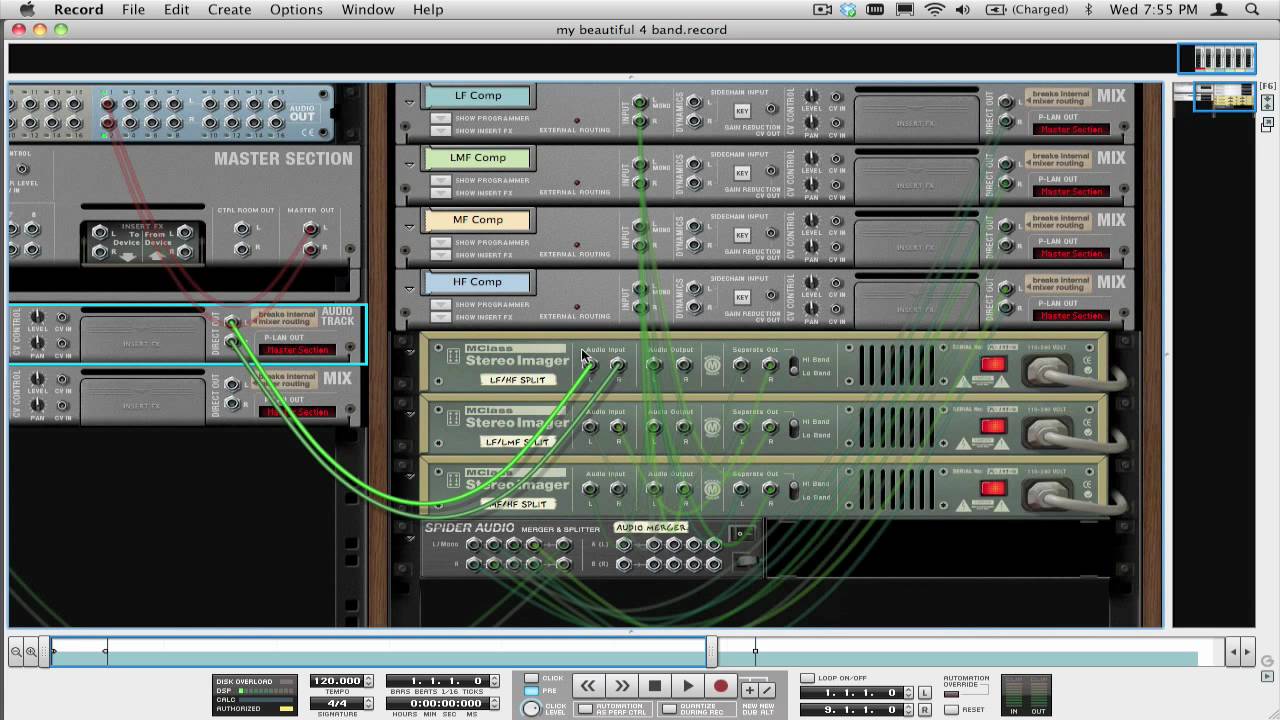Screen dimensions: 1280x720
Task: Click LF/HF Split Separate Out L jack
Action: click(741, 366)
